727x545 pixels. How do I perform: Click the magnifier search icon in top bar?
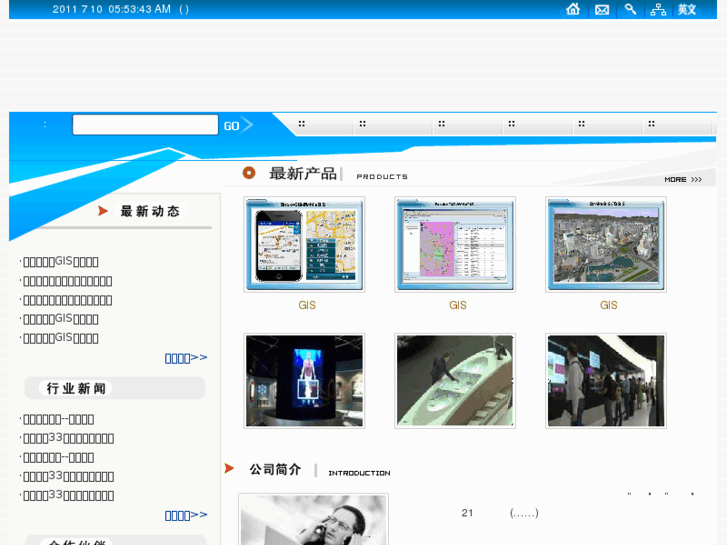(x=630, y=9)
